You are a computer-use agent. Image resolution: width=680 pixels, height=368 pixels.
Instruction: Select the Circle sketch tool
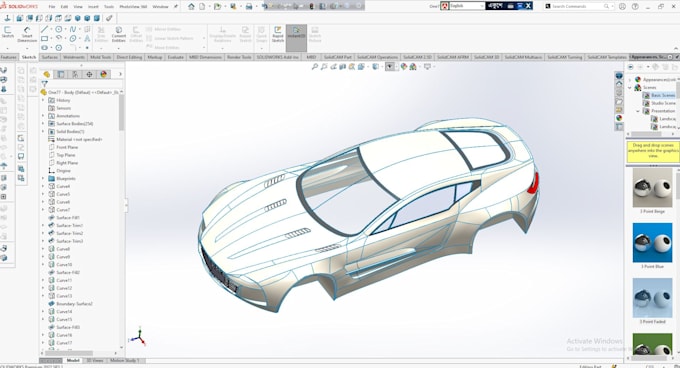[x=58, y=29]
